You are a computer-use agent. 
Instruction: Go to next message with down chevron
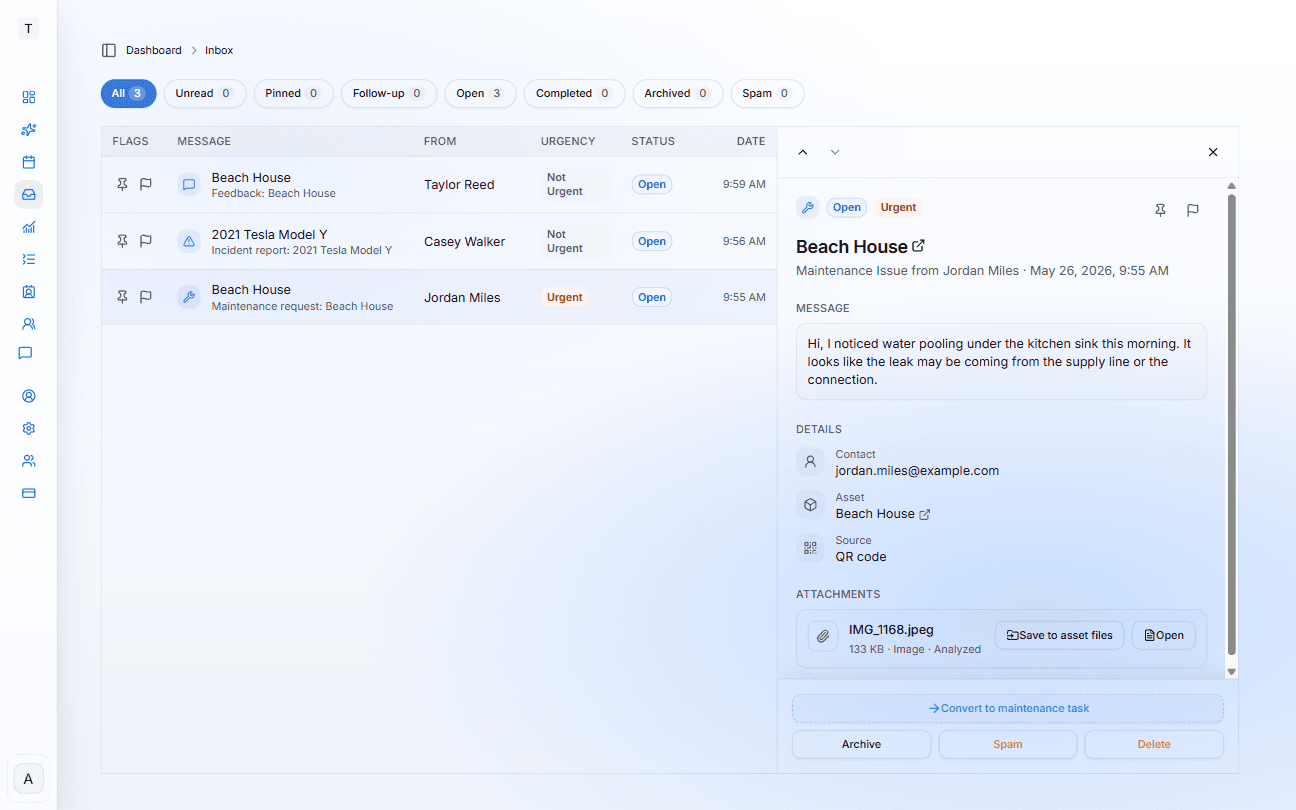[835, 152]
